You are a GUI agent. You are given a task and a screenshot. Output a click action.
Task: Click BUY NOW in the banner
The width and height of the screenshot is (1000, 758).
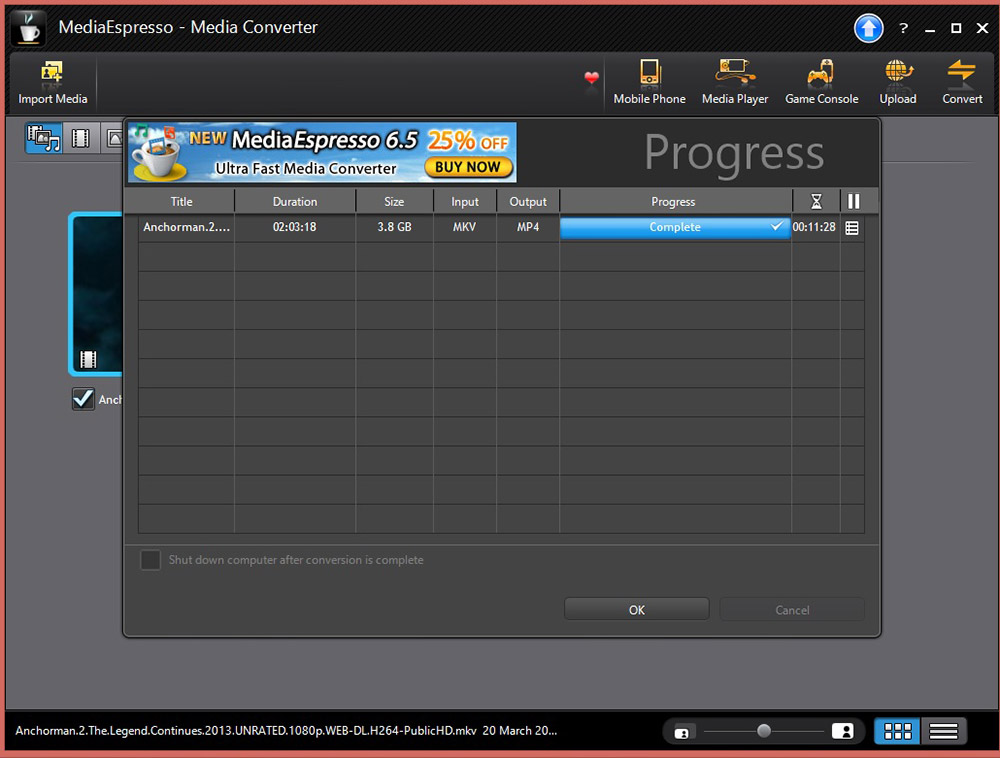click(x=467, y=167)
